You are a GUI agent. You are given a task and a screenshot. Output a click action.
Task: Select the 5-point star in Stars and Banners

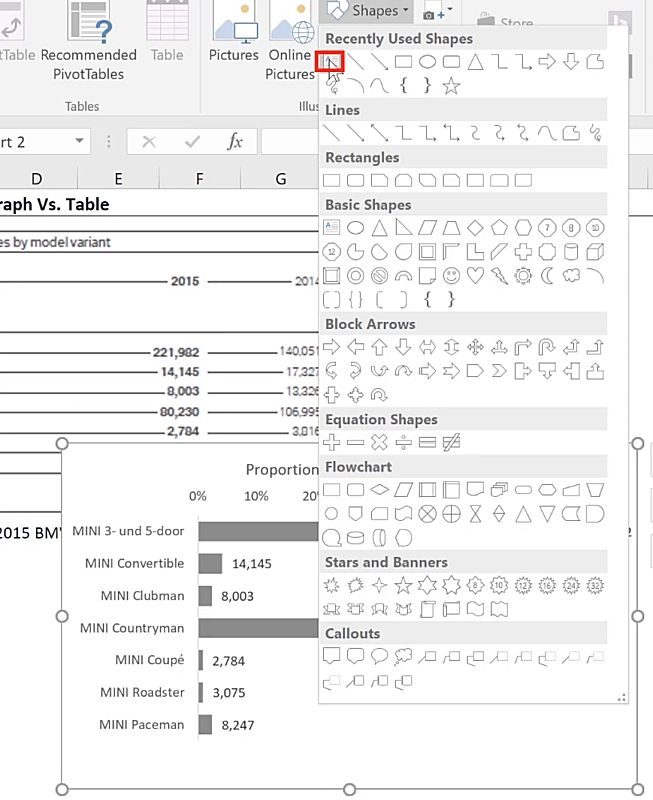pos(403,585)
